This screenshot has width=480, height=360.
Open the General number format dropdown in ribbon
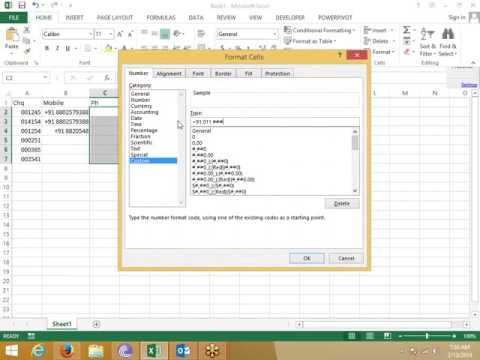click(x=275, y=34)
